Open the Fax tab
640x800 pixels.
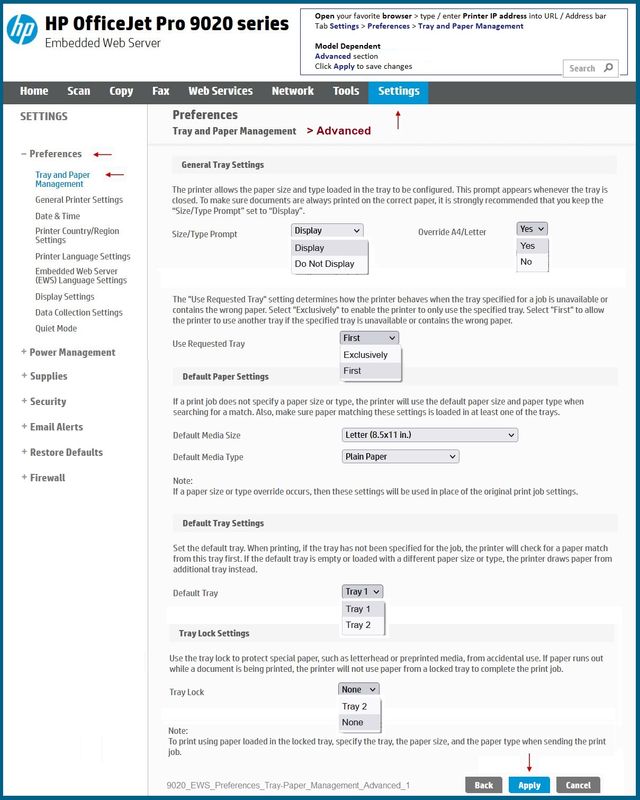(161, 91)
